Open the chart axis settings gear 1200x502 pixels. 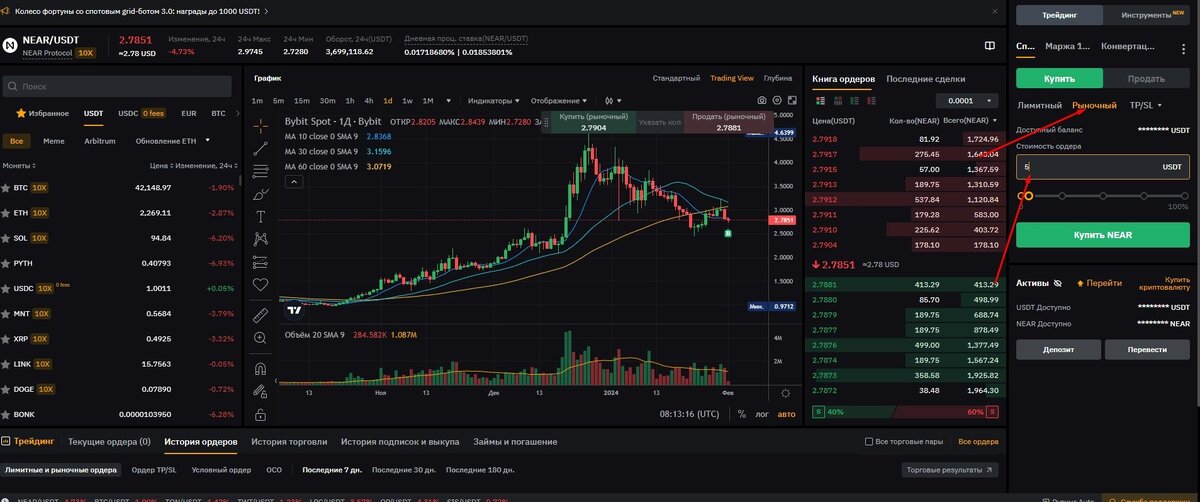785,393
